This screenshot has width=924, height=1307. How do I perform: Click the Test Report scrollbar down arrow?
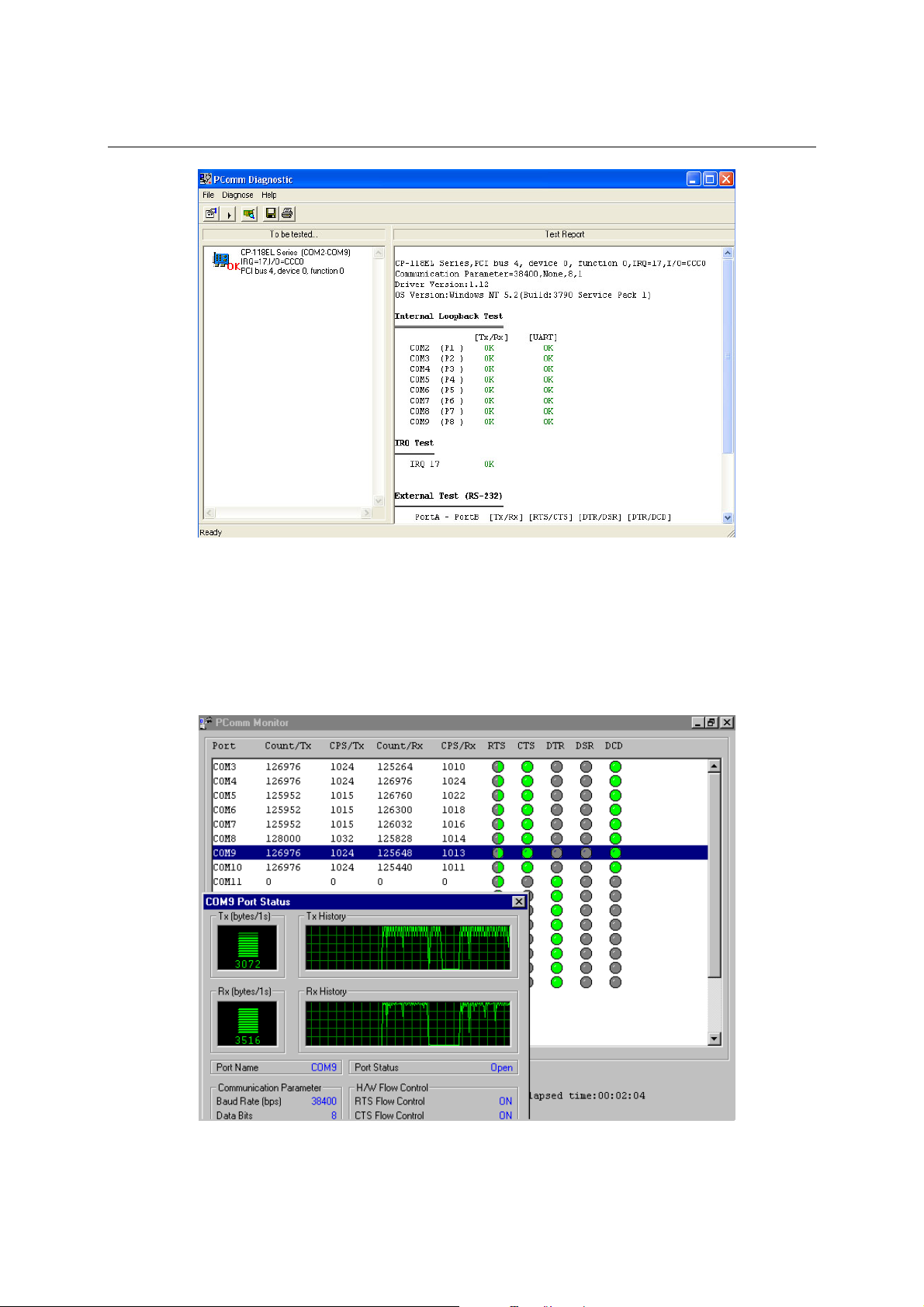[x=728, y=517]
